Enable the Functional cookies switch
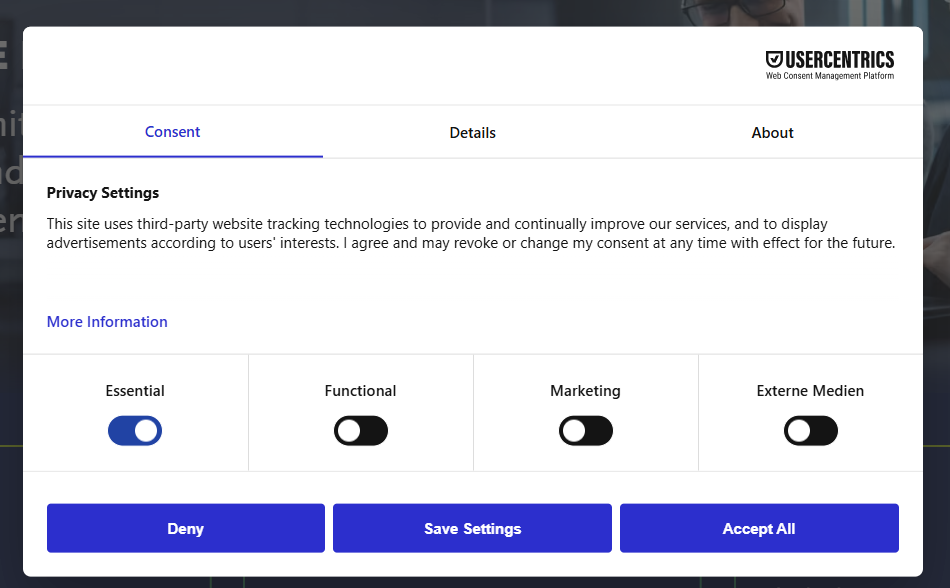The height and width of the screenshot is (588, 950). 360,431
